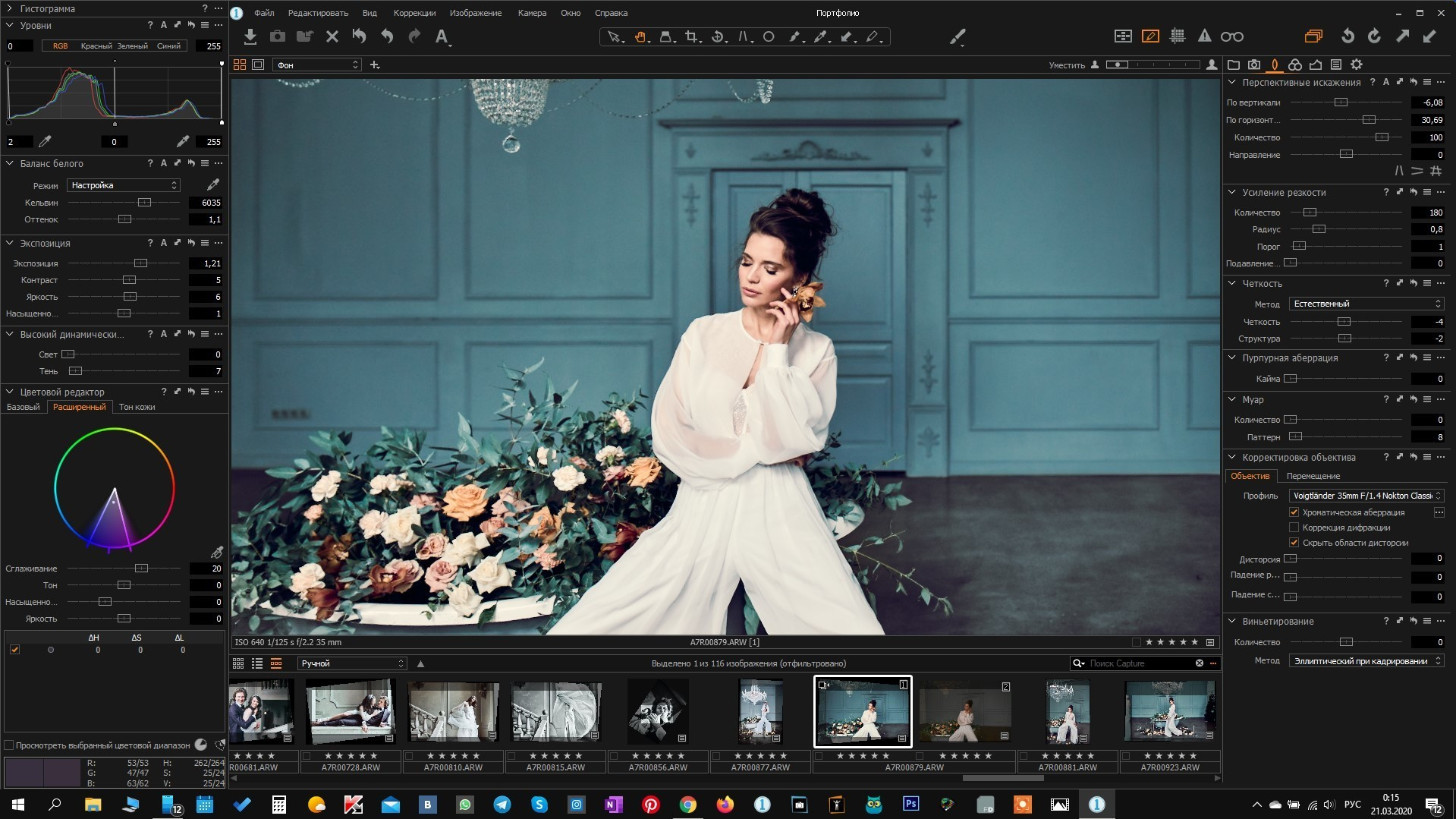Viewport: 1456px width, 819px height.
Task: Switch to the Перемещение tab
Action: coord(1313,476)
